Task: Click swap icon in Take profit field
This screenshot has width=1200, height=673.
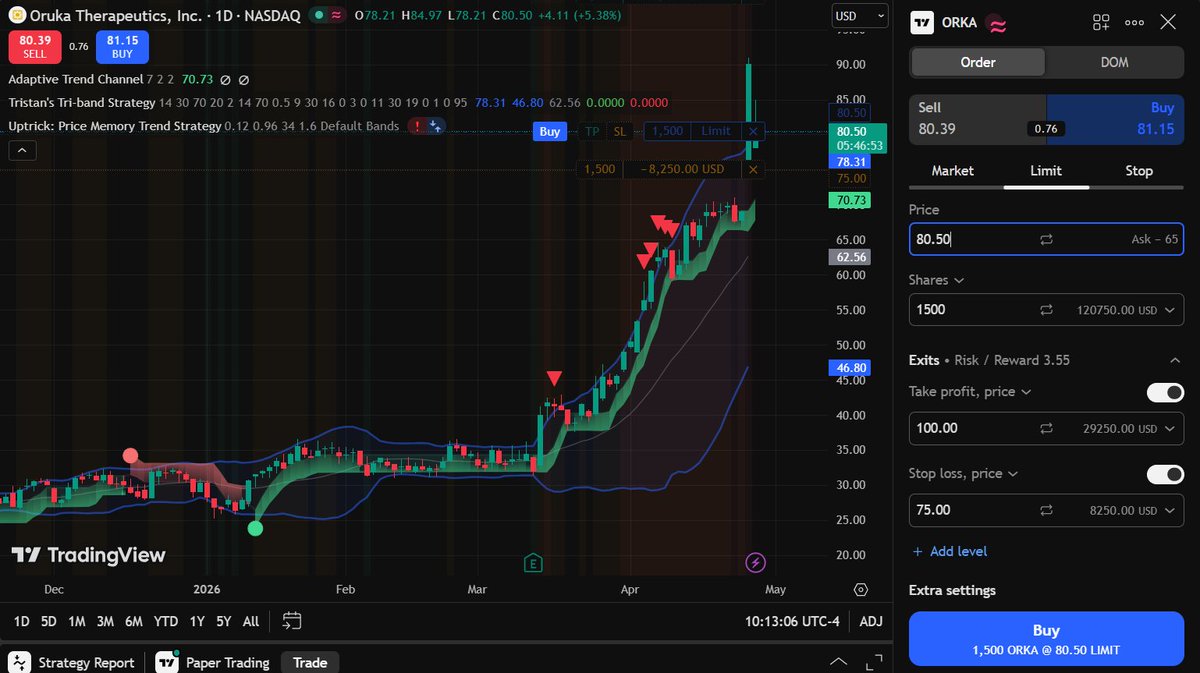Action: tap(1046, 428)
